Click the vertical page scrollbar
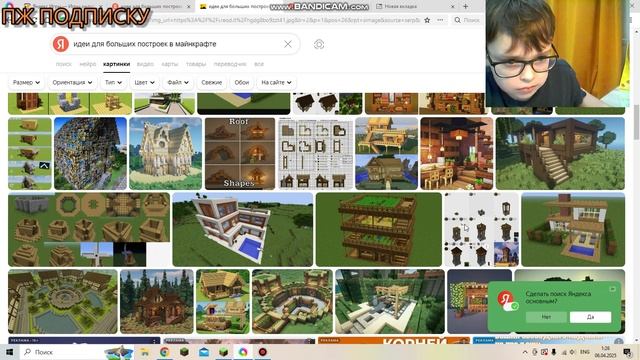 [x=636, y=122]
